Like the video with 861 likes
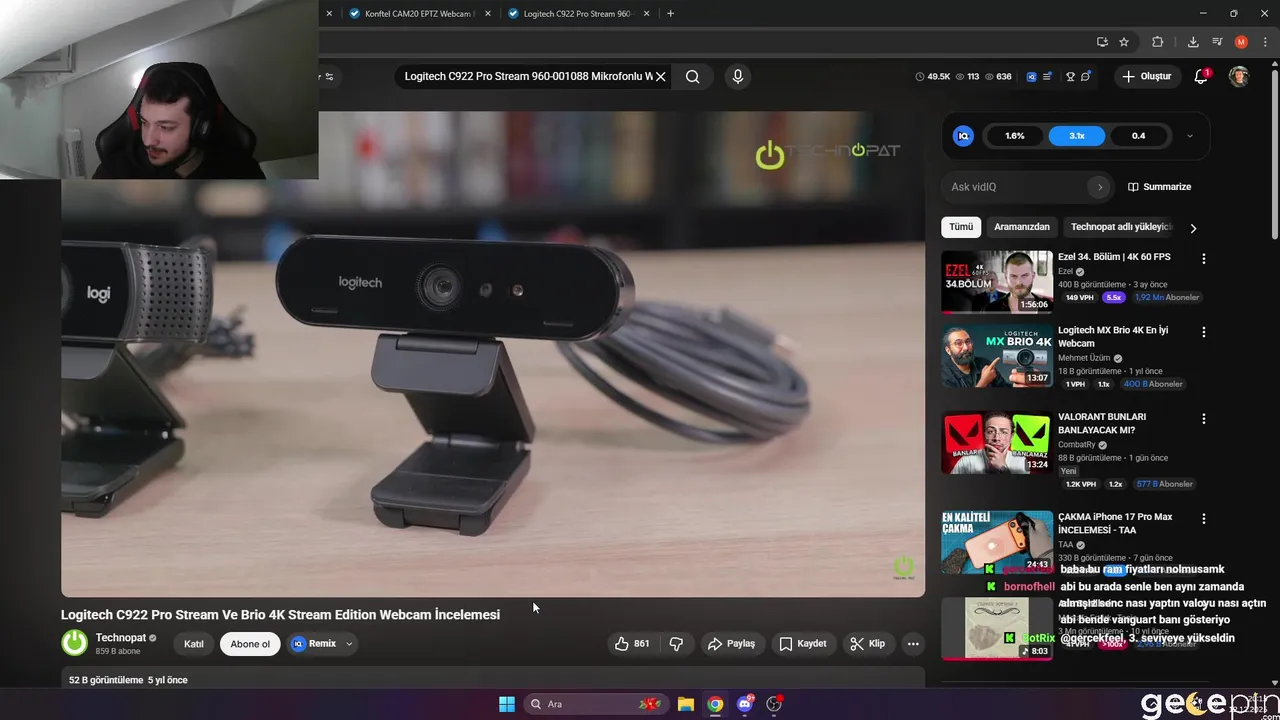 [632, 644]
